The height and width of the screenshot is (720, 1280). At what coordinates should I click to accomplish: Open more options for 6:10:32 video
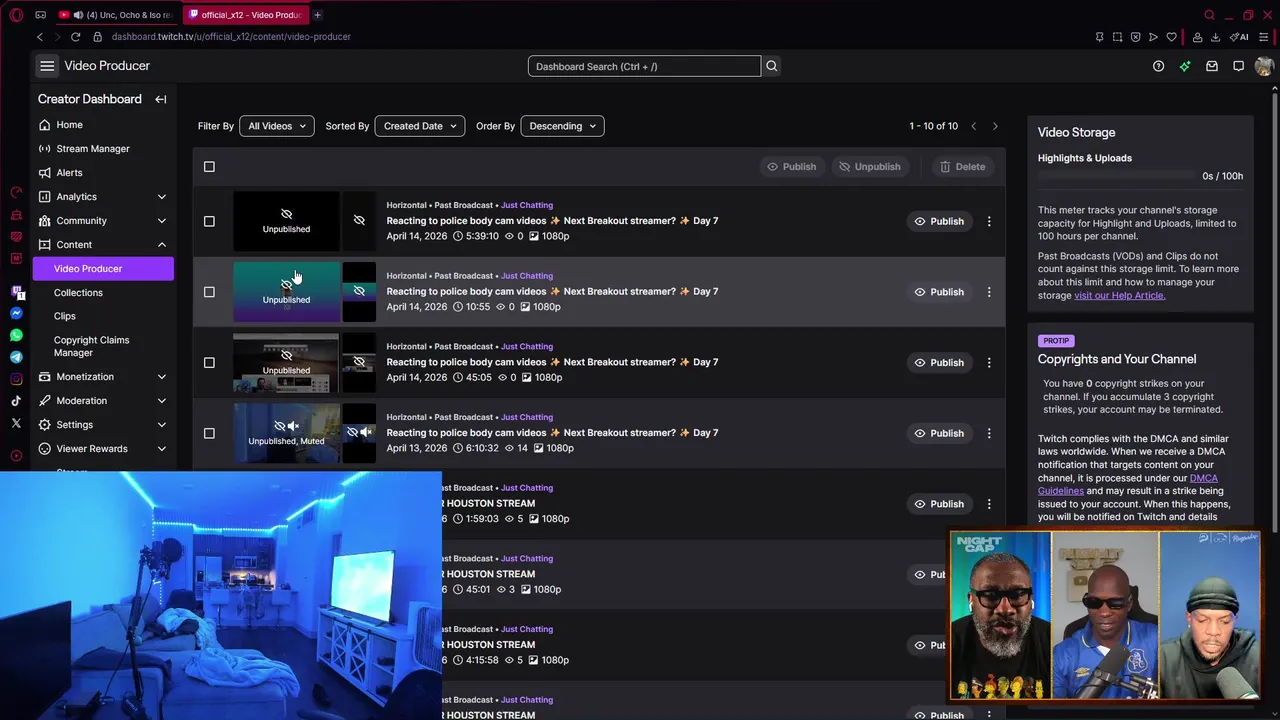click(x=989, y=433)
